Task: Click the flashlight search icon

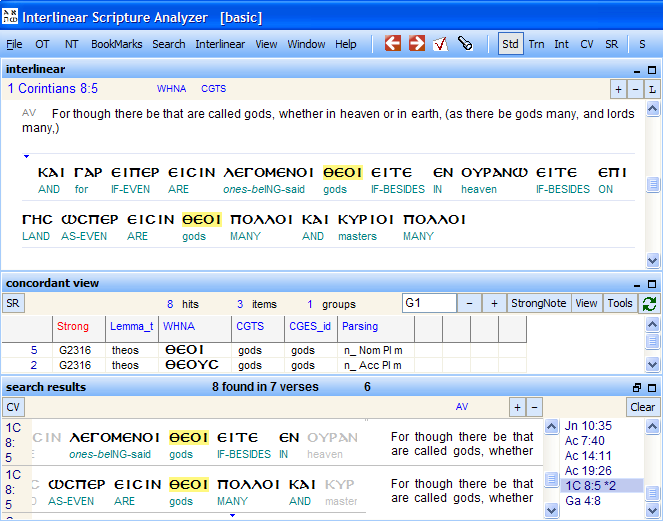Action: pyautogui.click(x=465, y=44)
